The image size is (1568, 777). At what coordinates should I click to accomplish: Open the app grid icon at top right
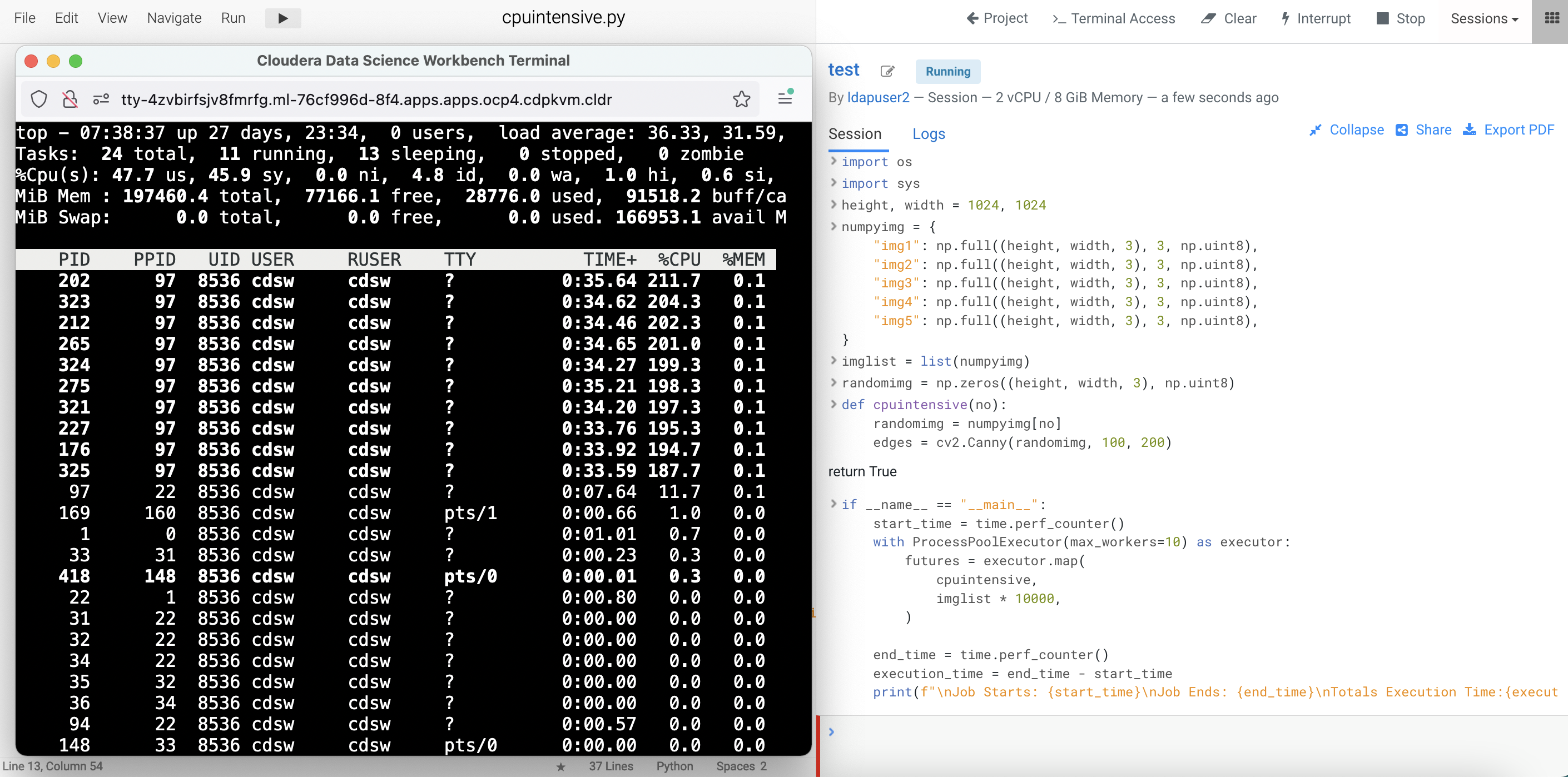1551,18
